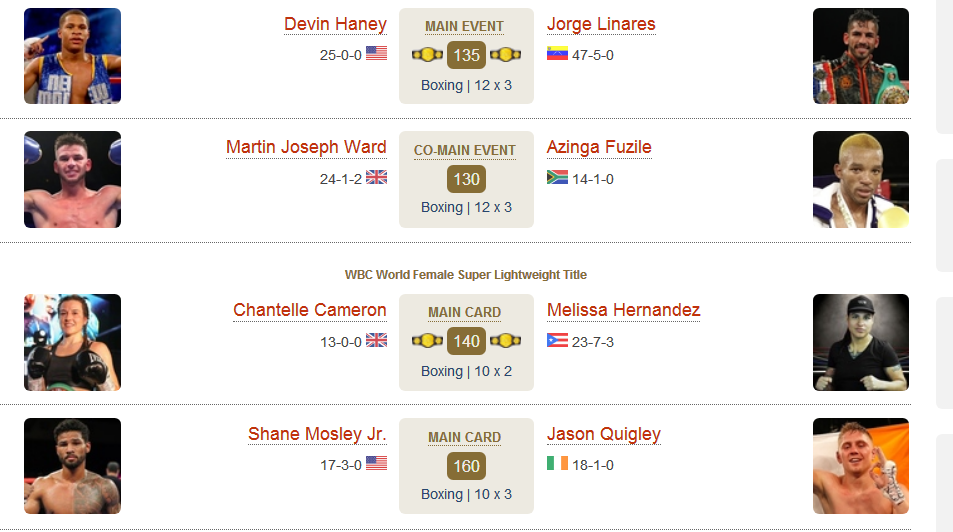Image resolution: width=953 pixels, height=532 pixels.
Task: Visit Jason Quigley's fighter page
Action: click(x=604, y=434)
